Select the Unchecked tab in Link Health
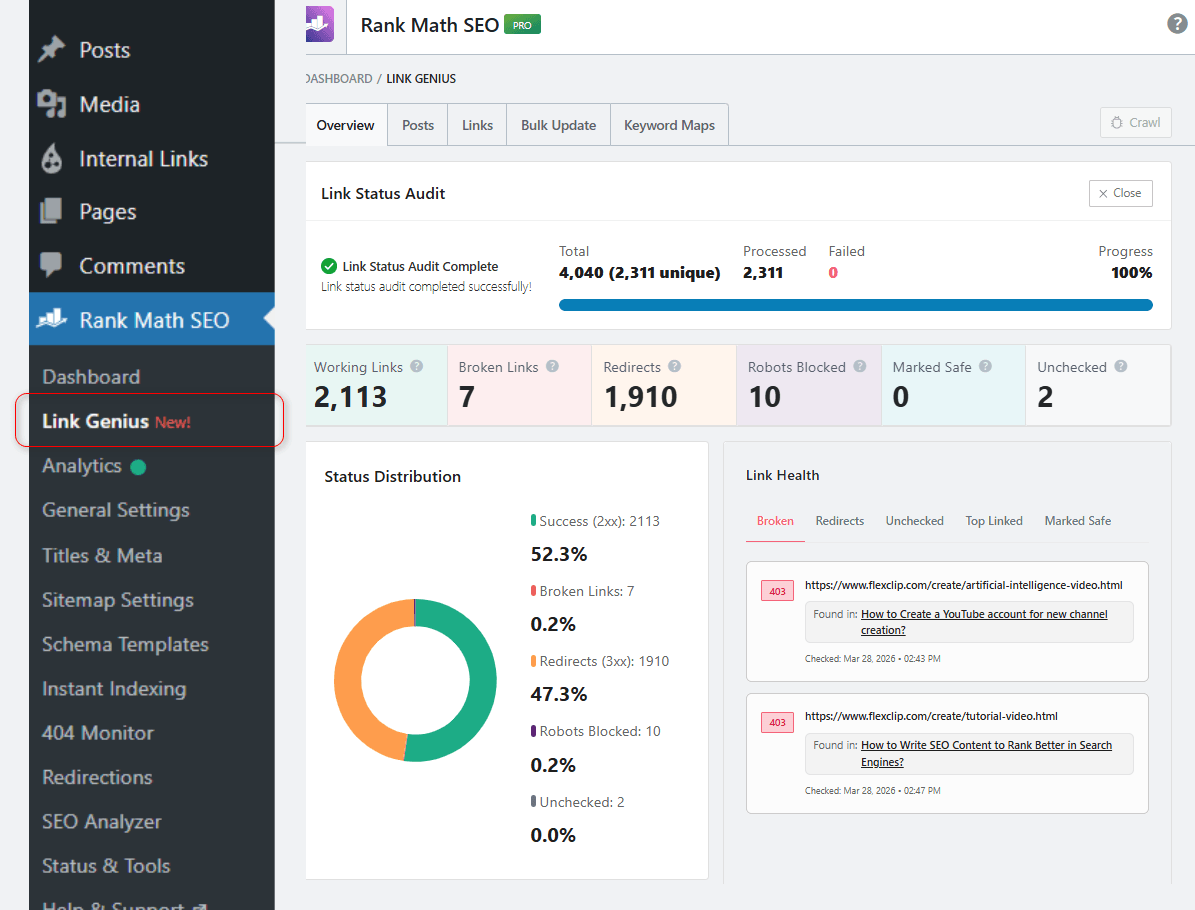Viewport: 1195px width, 910px height. [915, 521]
